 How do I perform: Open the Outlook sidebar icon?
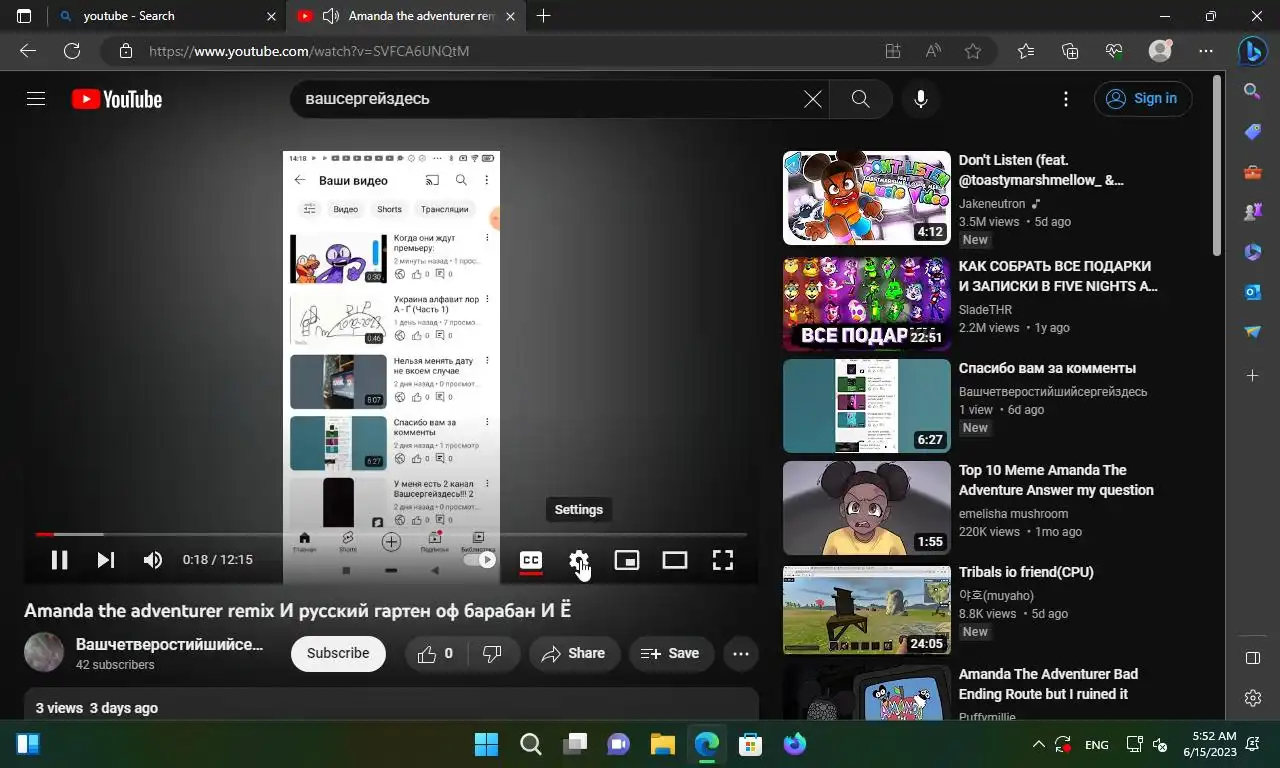pos(1252,292)
